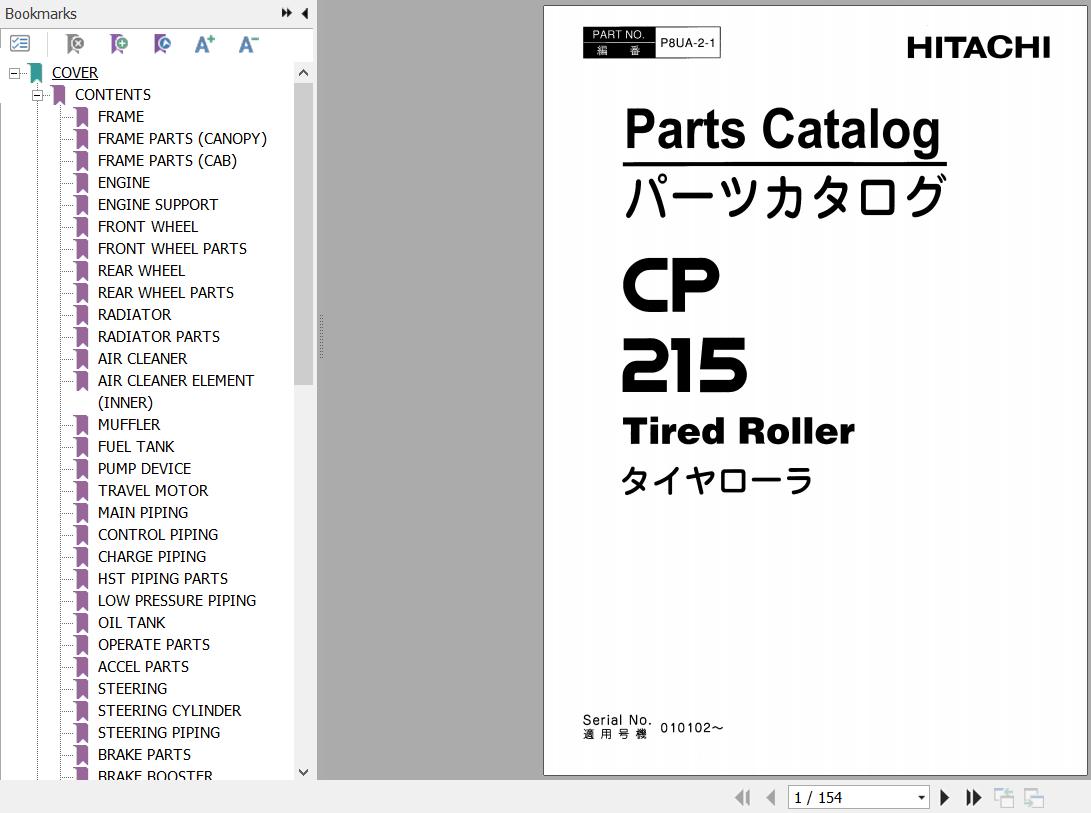
Task: Click the page number field showing 1 / 154
Action: (850, 798)
